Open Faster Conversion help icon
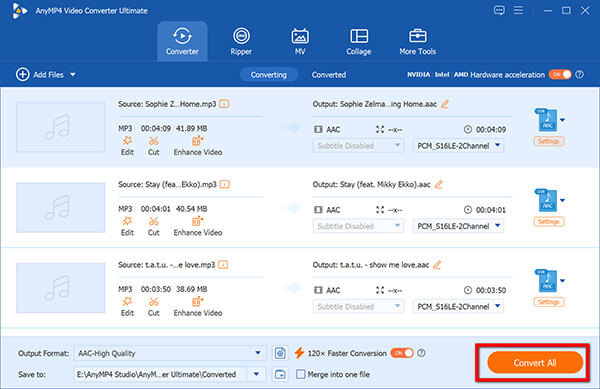Viewport: 600px width, 389px height. pyautogui.click(x=421, y=353)
